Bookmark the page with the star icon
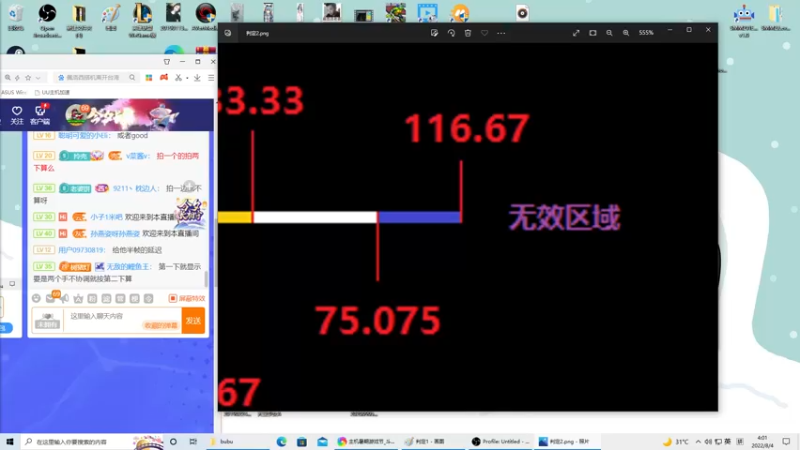The height and width of the screenshot is (450, 800). click(28, 78)
